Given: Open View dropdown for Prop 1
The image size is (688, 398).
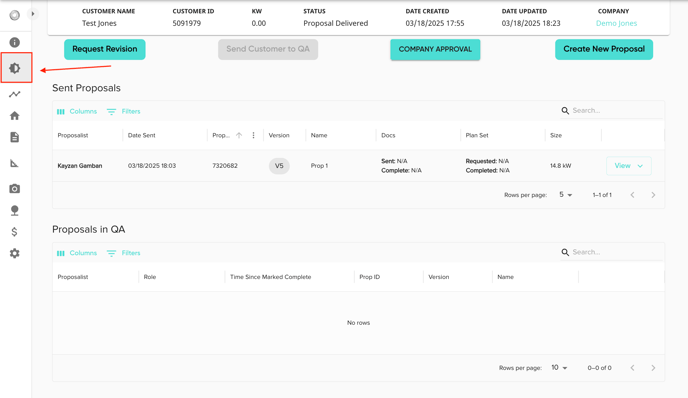Looking at the screenshot, I should click(628, 166).
